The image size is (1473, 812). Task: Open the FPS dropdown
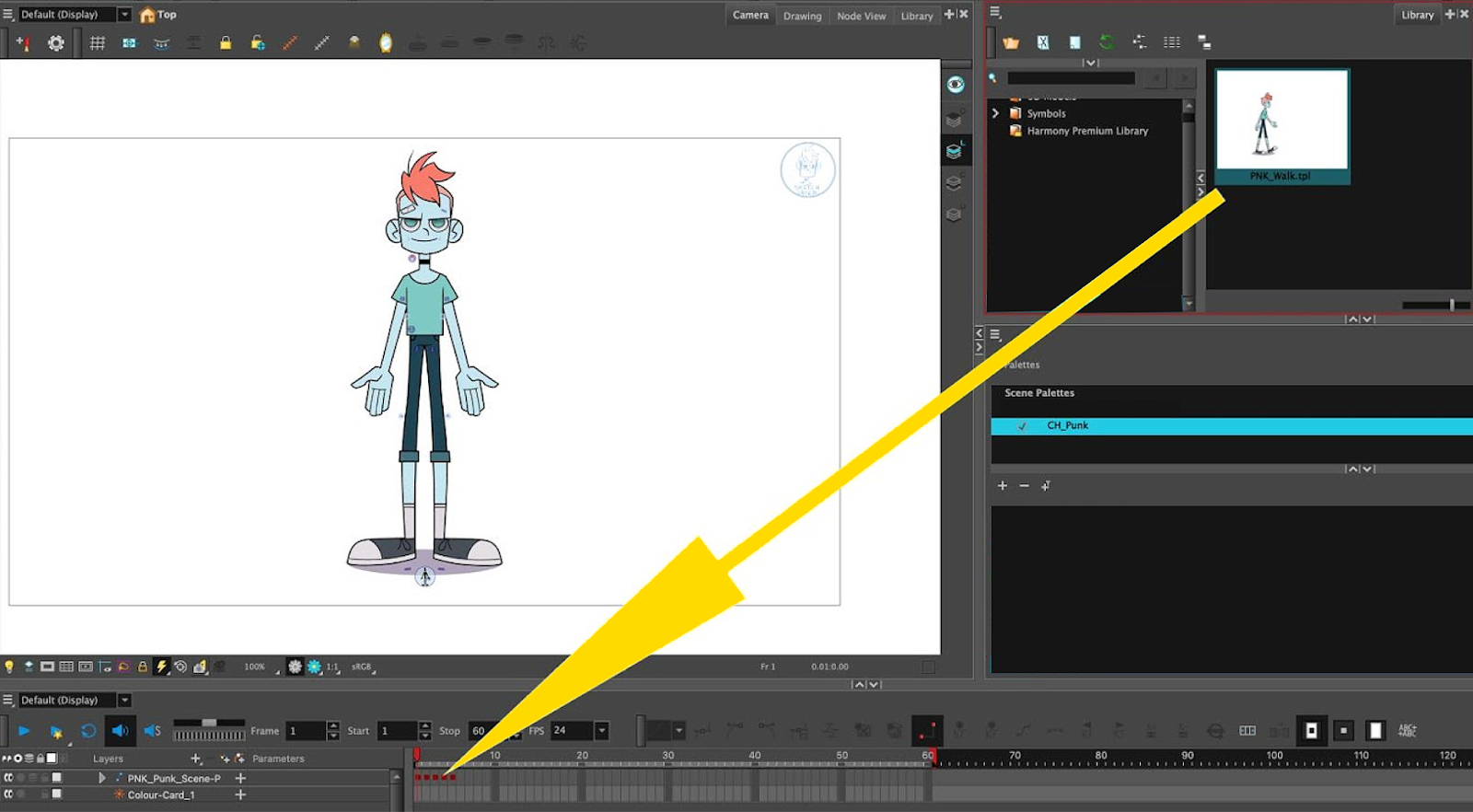(601, 731)
